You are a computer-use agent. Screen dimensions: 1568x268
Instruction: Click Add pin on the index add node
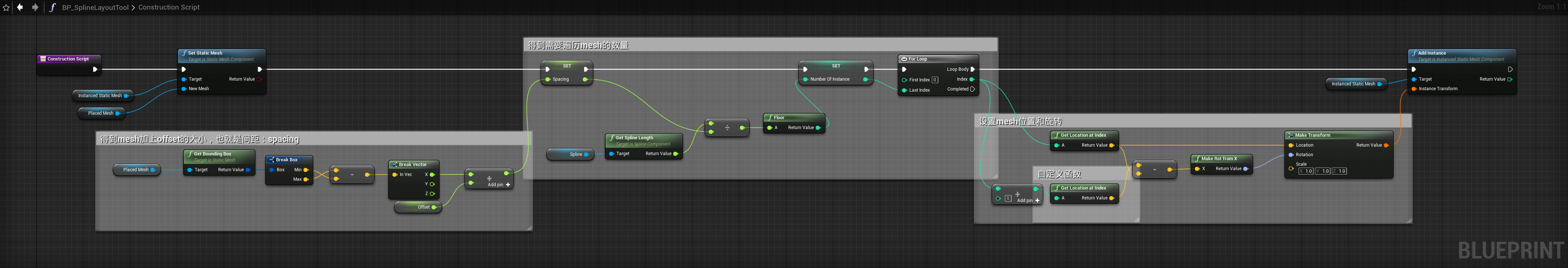1029,201
